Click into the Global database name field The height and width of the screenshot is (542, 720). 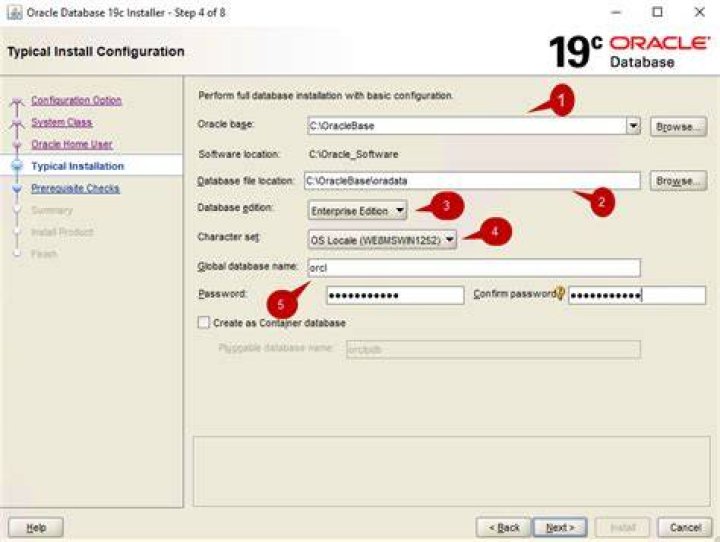(x=474, y=267)
